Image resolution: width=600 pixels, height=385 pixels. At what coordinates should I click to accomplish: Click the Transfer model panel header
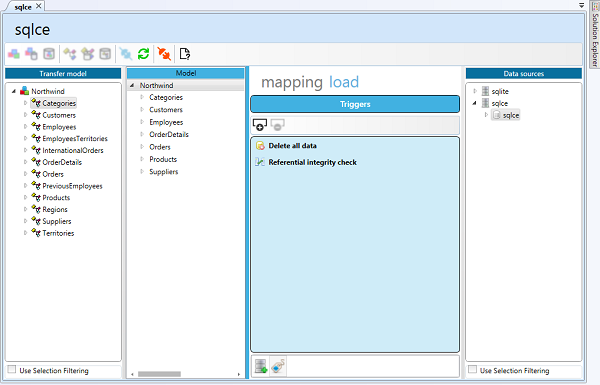click(x=63, y=73)
